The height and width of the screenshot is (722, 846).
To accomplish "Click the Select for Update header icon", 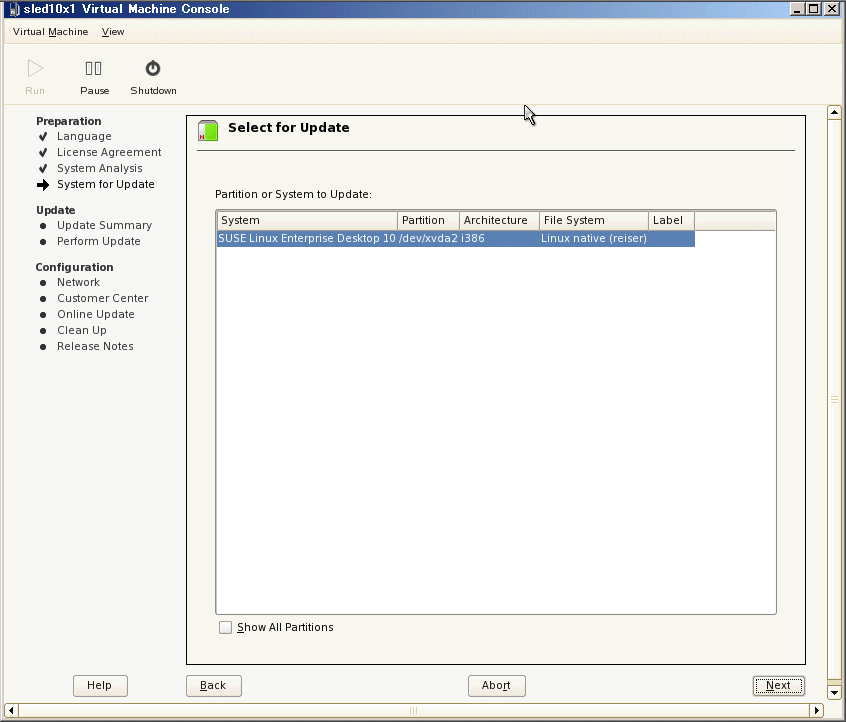I will [x=208, y=131].
